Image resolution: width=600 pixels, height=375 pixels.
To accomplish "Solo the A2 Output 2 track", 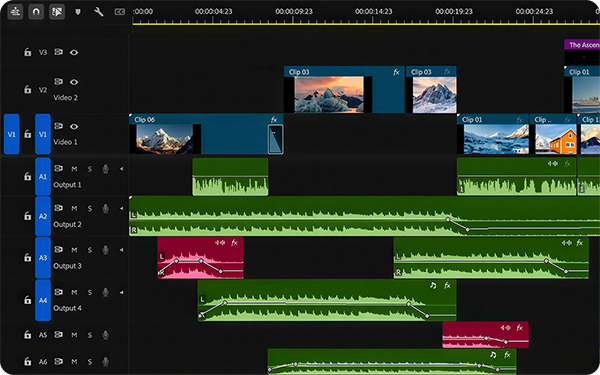I will pos(90,209).
